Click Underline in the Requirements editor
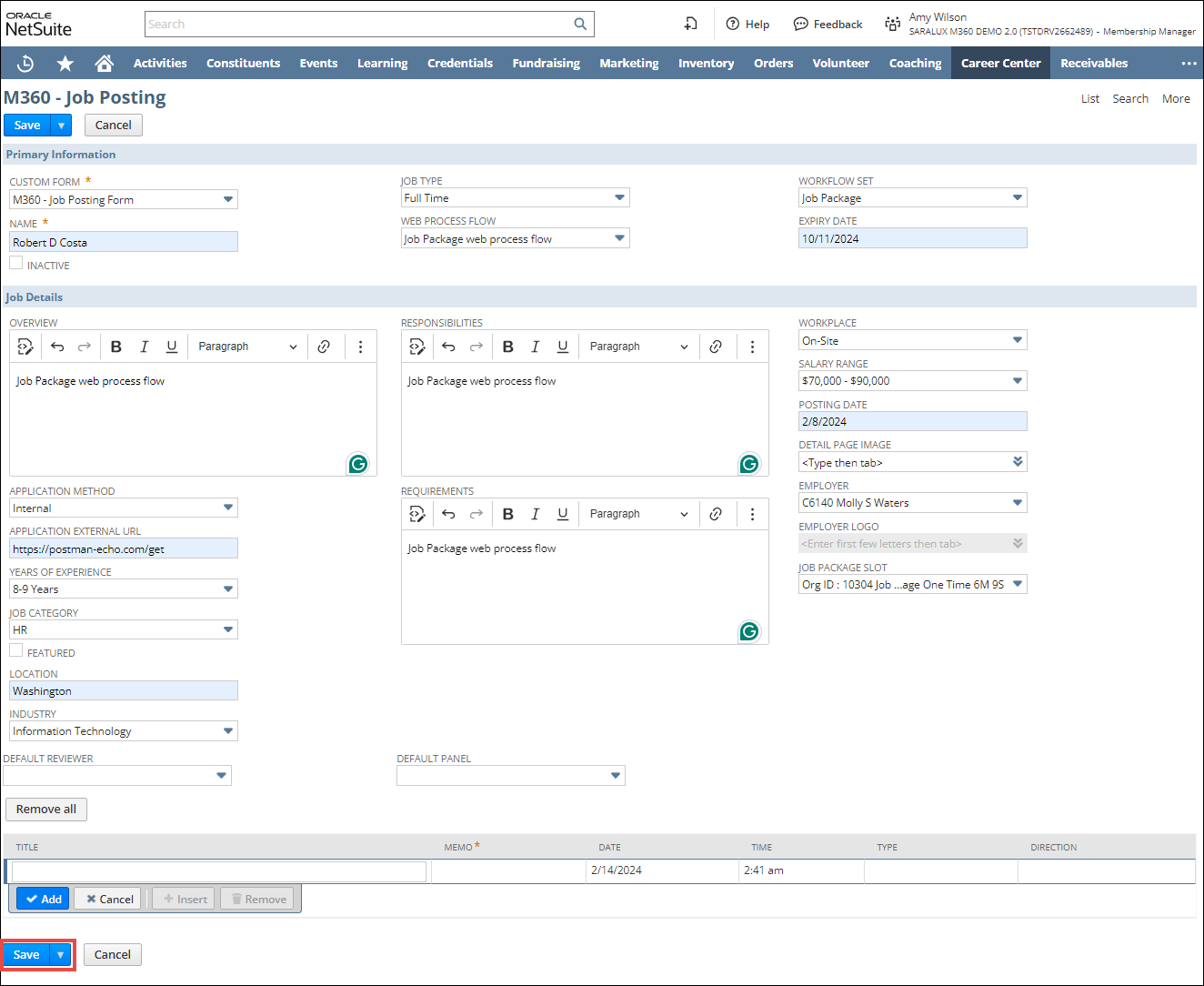The width and height of the screenshot is (1204, 986). tap(563, 514)
